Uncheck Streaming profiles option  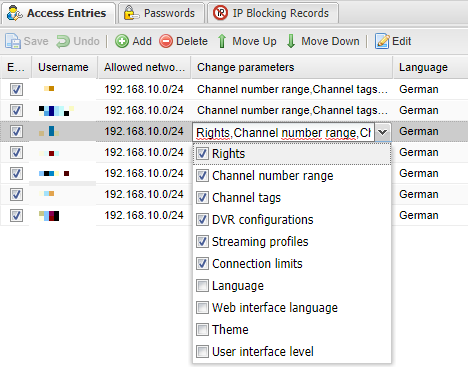tap(202, 242)
